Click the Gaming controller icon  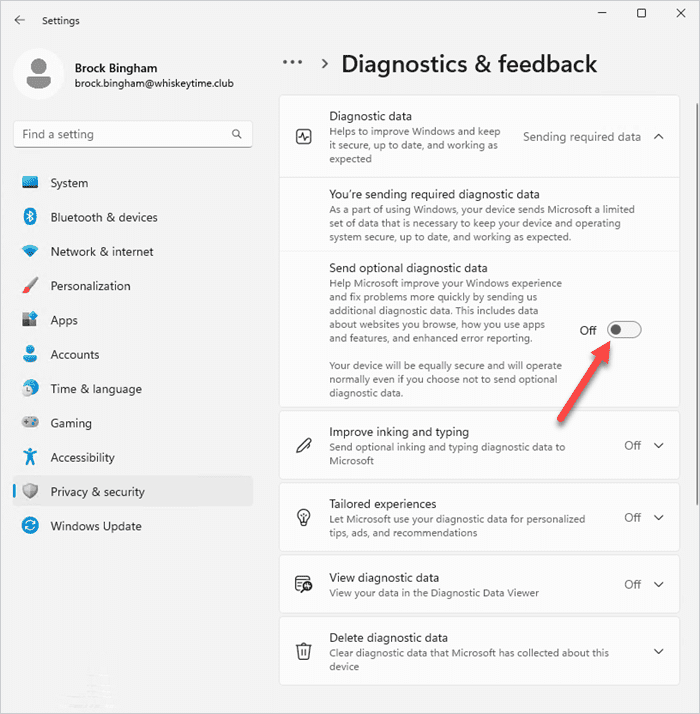pos(30,422)
